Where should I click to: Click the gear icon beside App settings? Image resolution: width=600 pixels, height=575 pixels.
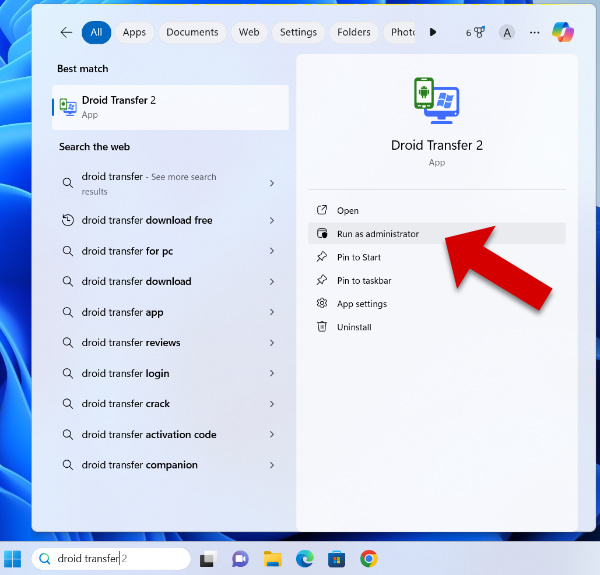322,303
